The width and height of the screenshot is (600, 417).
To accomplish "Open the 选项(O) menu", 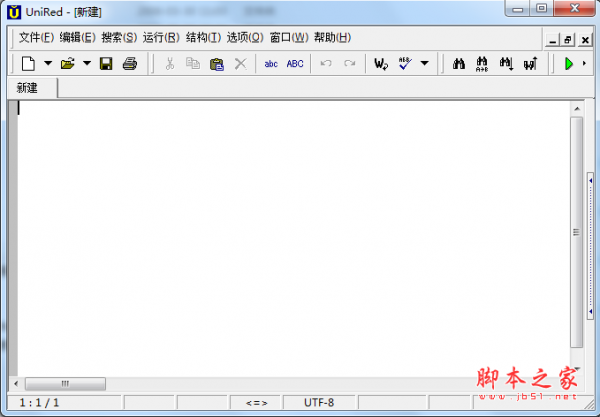I will pyautogui.click(x=245, y=37).
